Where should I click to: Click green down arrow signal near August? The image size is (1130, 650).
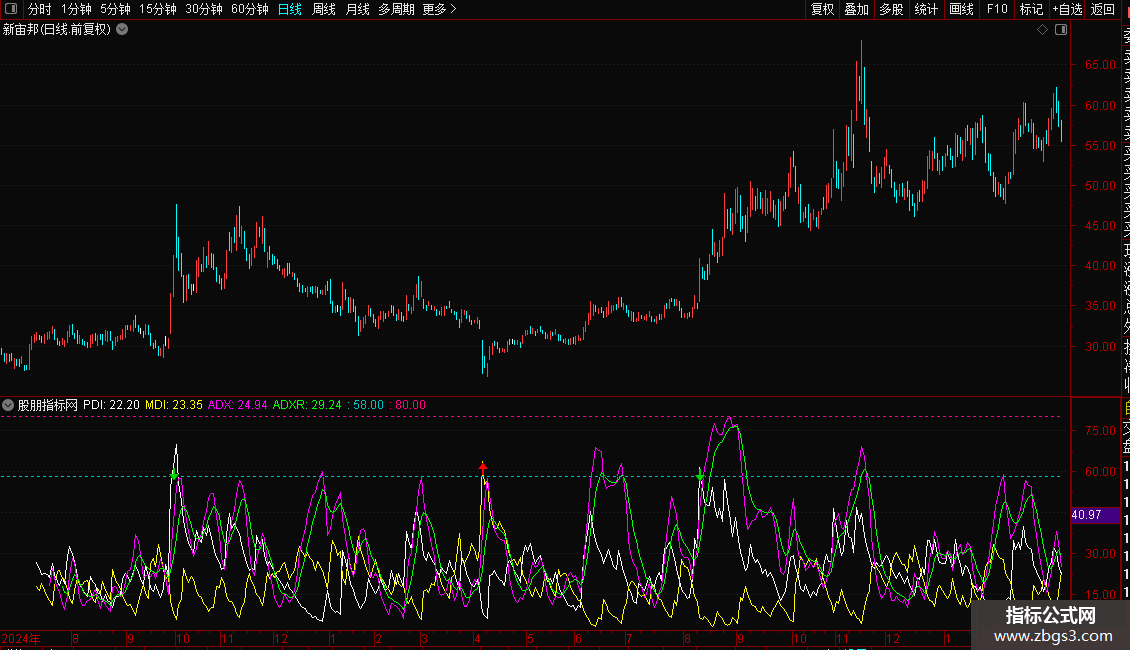tap(700, 476)
